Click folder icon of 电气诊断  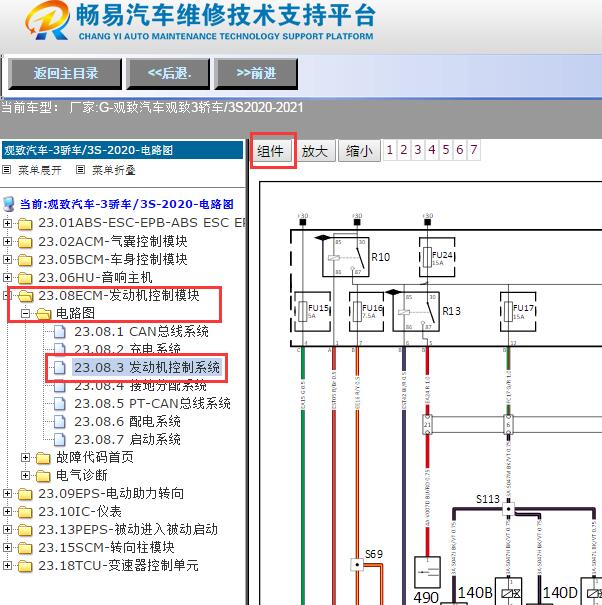coord(43,476)
